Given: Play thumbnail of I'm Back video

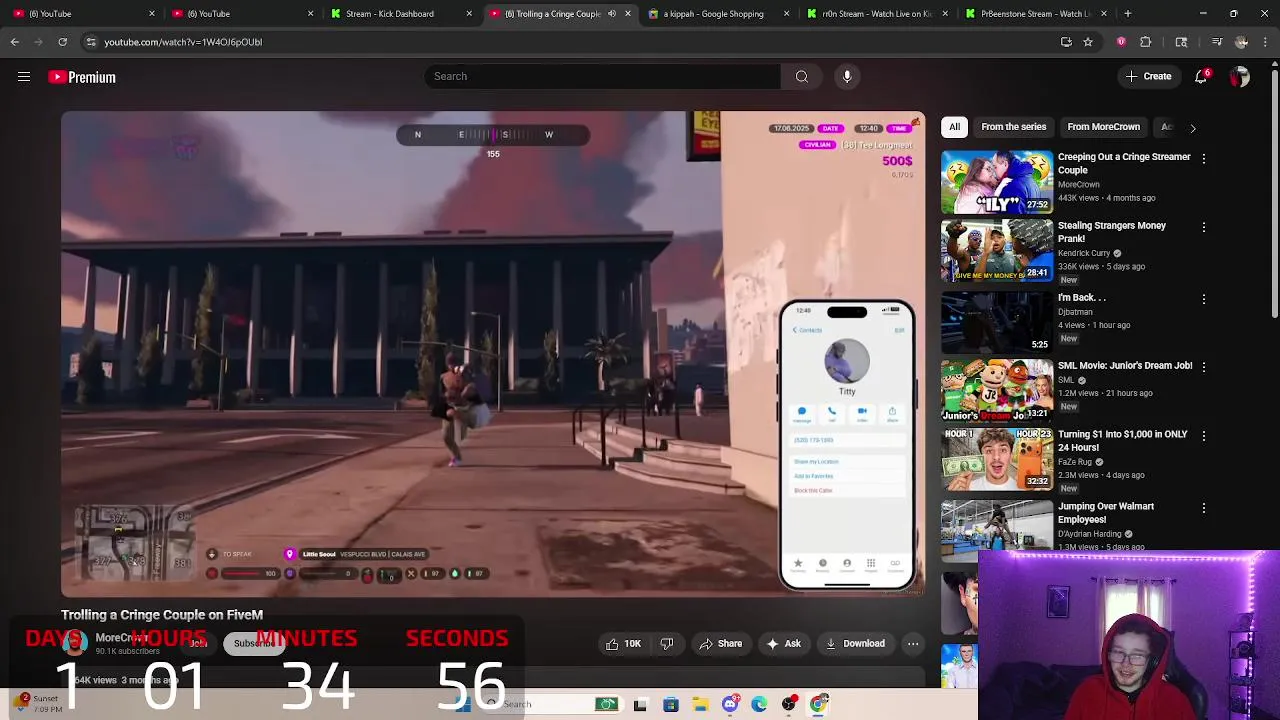Looking at the screenshot, I should pyautogui.click(x=997, y=322).
